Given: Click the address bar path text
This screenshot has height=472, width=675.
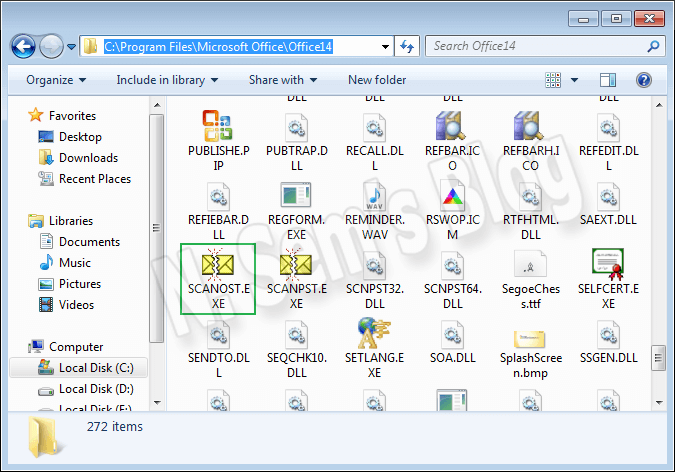Looking at the screenshot, I should (x=218, y=47).
